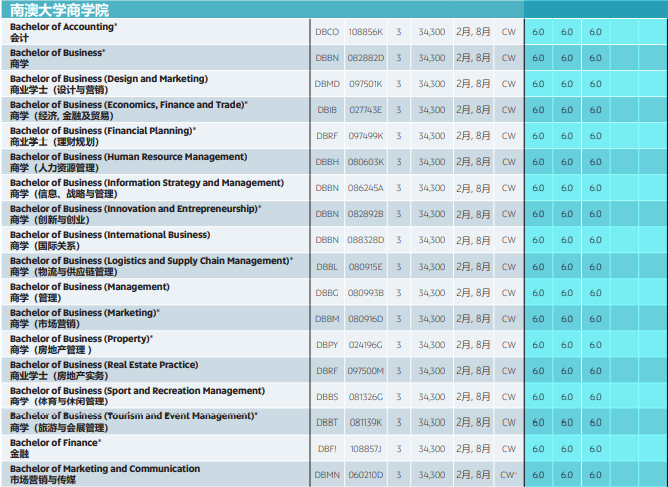Click 'Bachelor of Business (Real Estate Practice)'
The height and width of the screenshot is (487, 668).
(x=104, y=364)
